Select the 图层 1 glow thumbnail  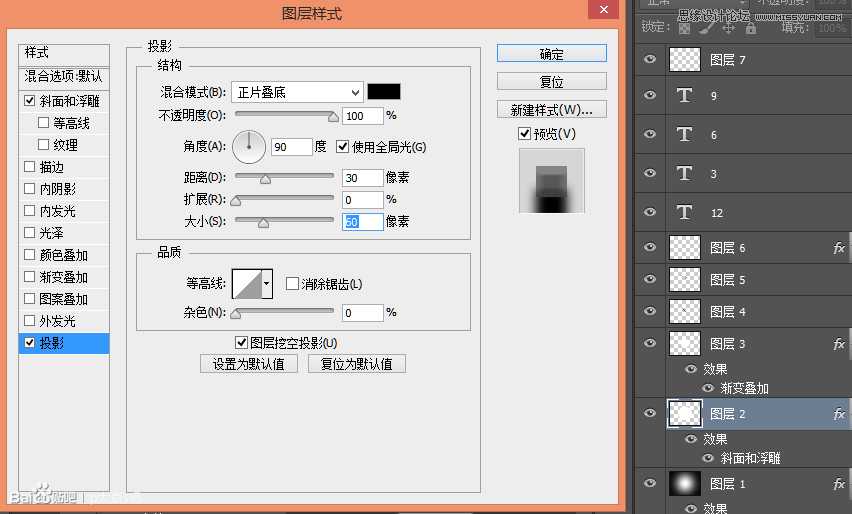tap(685, 483)
